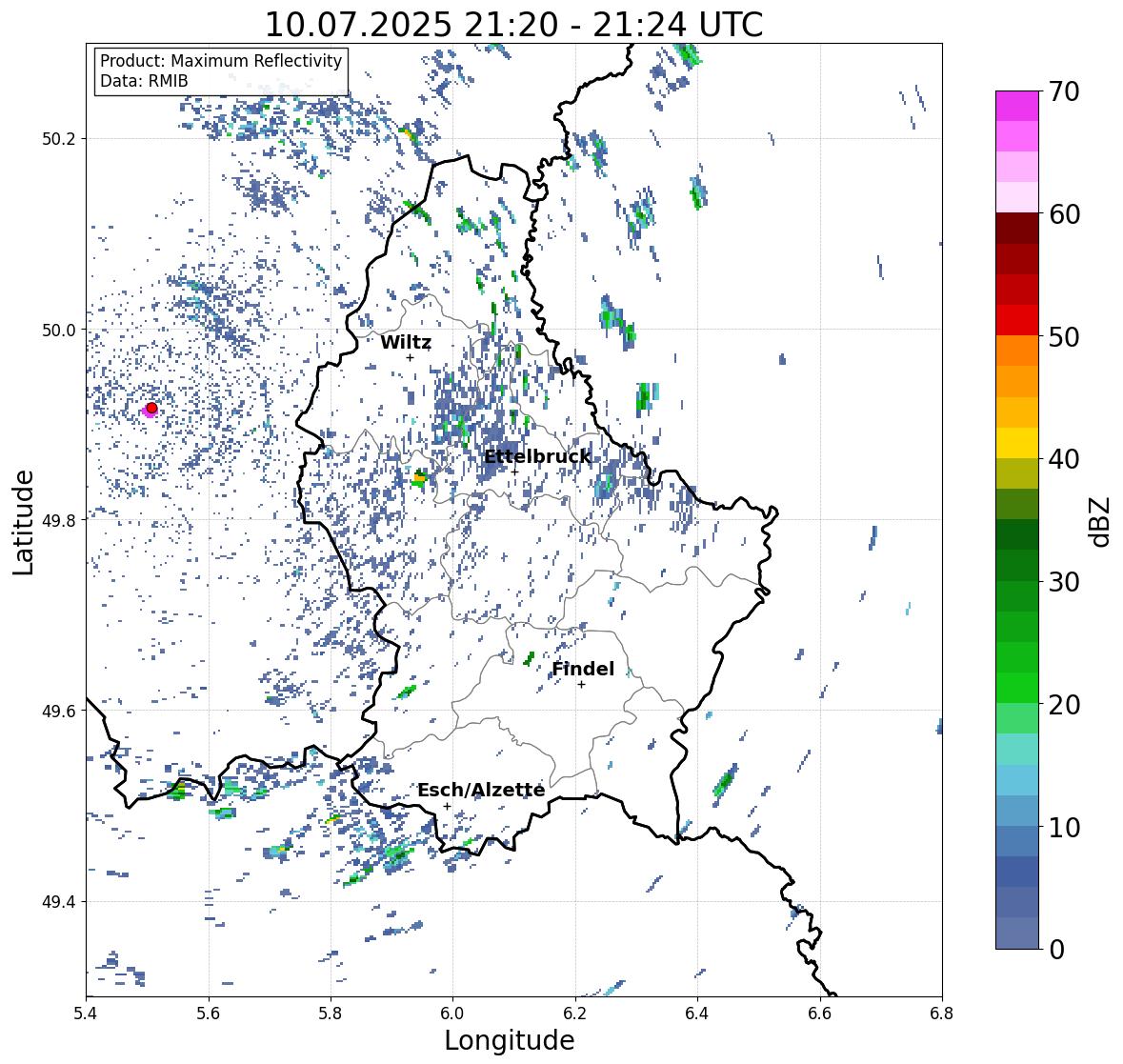
Task: Click the Wiltz plus marker
Action: point(410,357)
